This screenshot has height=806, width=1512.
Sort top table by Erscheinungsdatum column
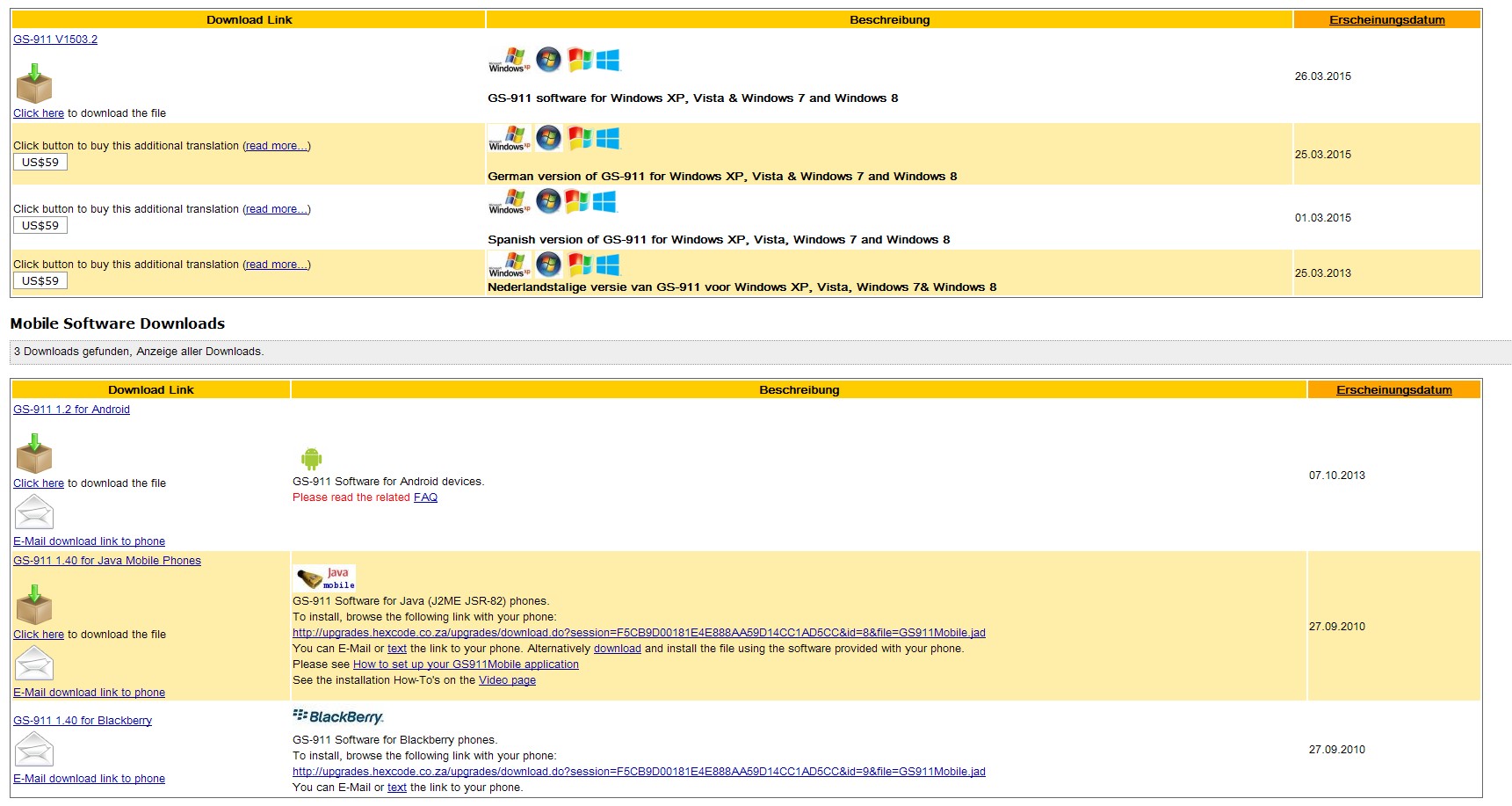(x=1386, y=20)
